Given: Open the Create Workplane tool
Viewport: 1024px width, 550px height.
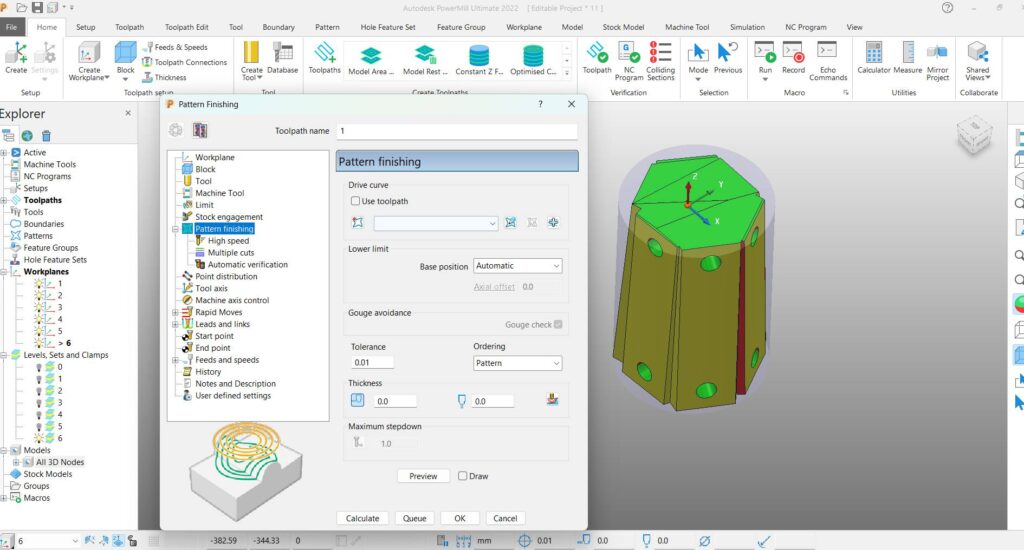Looking at the screenshot, I should [89, 61].
